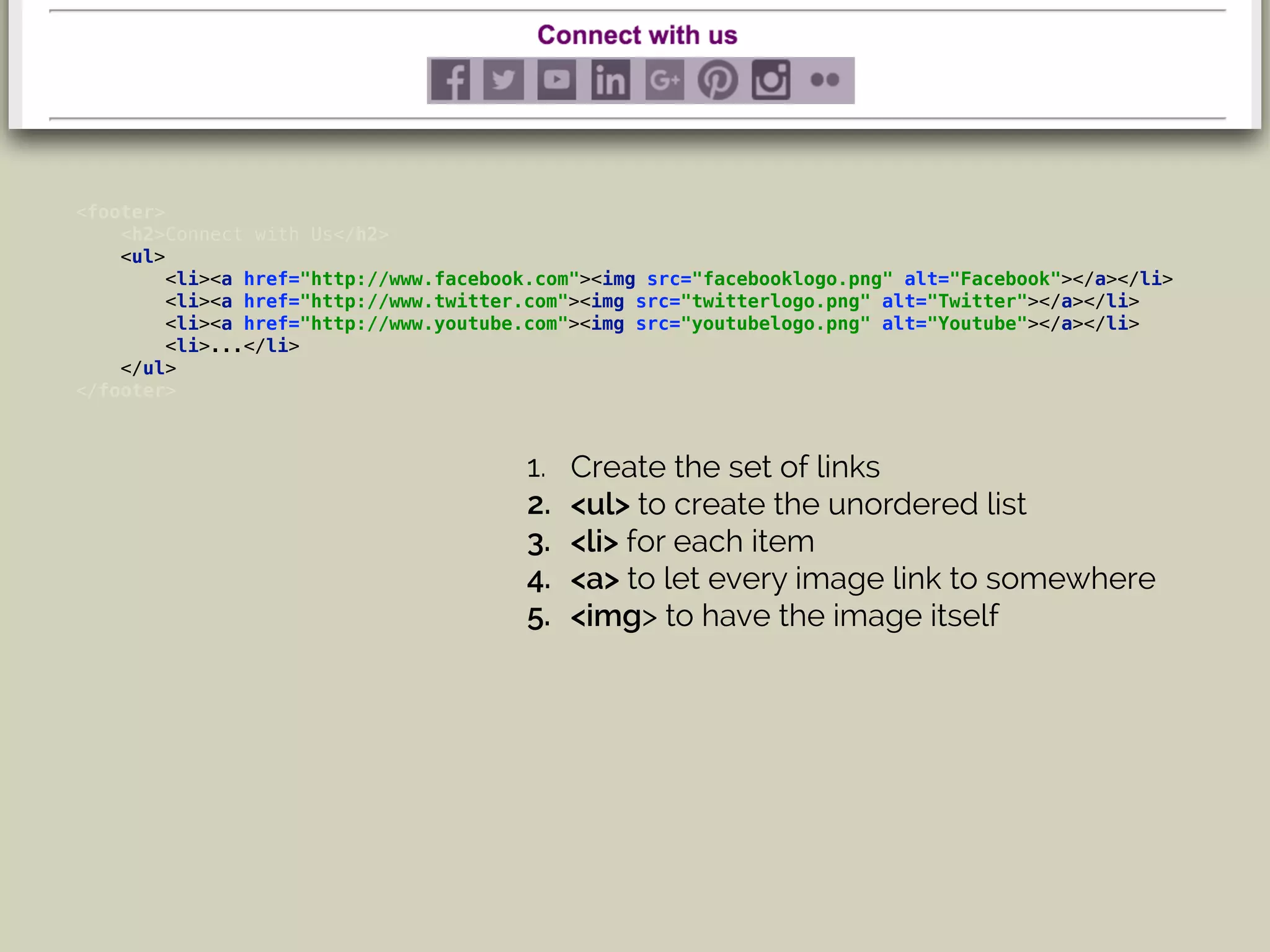Screen dimensions: 1270x952
Task: Click the facebooklogo.png filename text
Action: (792, 279)
